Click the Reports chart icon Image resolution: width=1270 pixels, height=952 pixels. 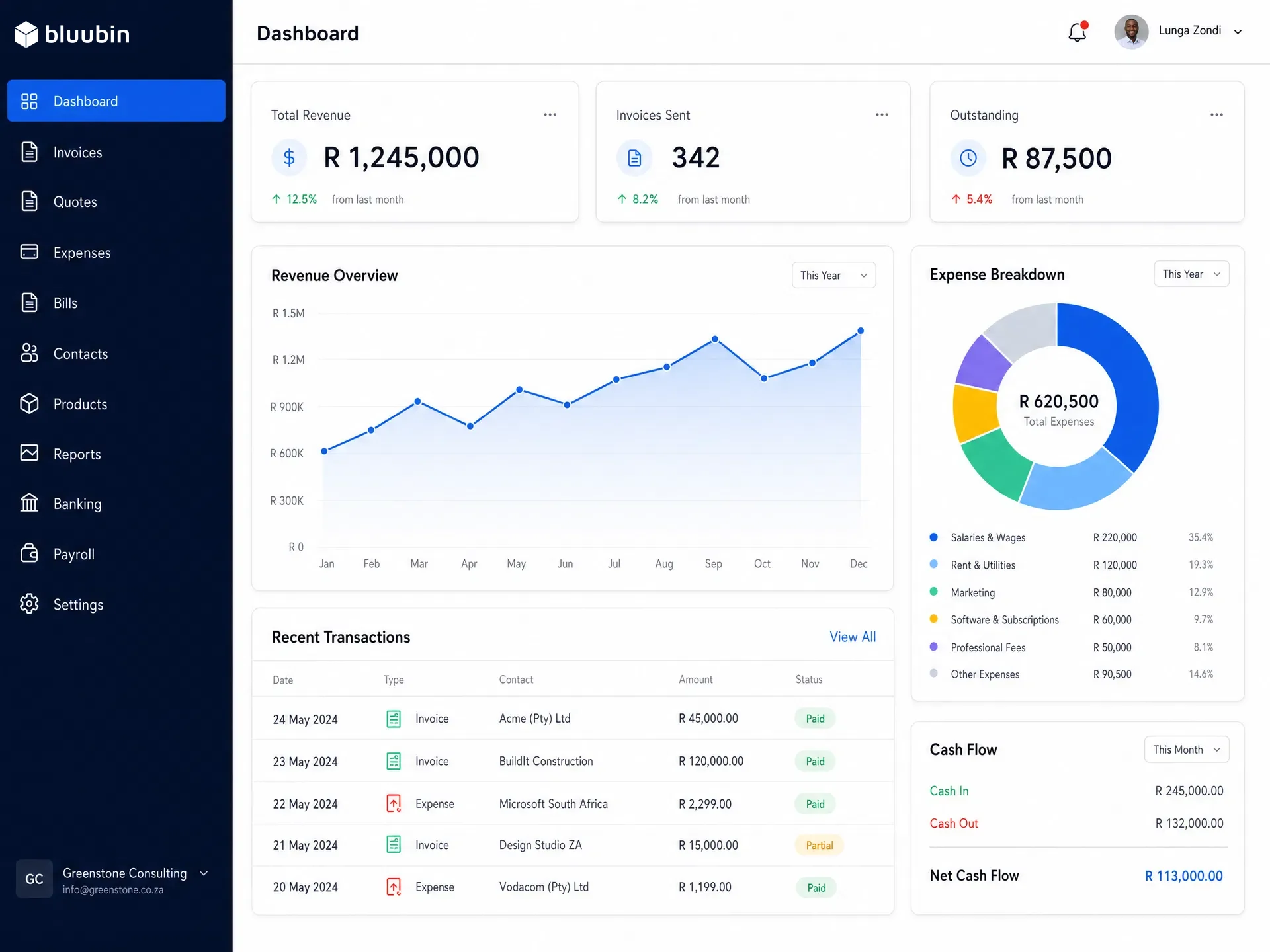coord(29,453)
